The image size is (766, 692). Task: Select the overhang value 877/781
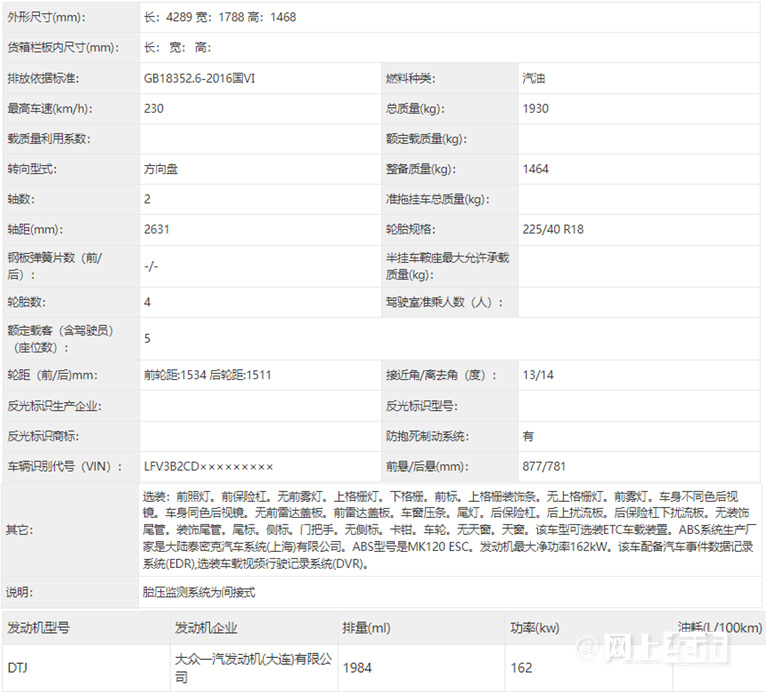544,466
